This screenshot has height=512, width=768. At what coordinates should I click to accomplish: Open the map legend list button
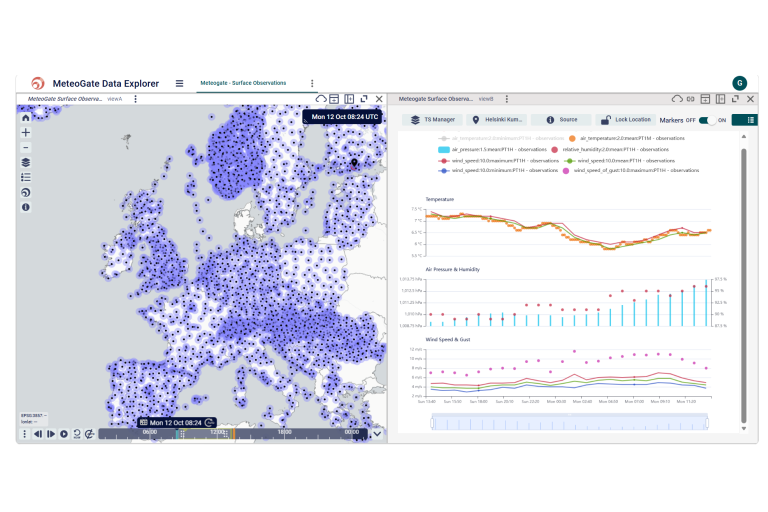pyautogui.click(x=26, y=177)
